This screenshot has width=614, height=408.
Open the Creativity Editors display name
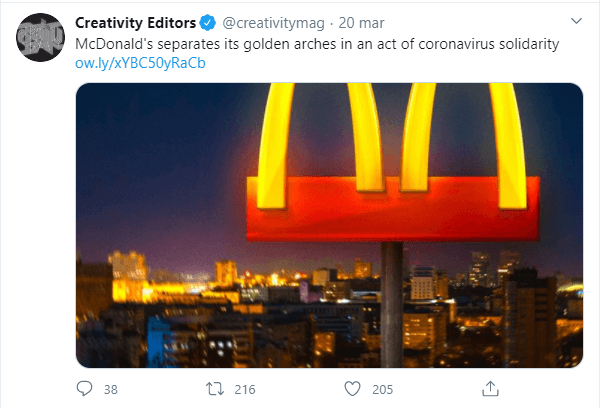coord(137,22)
